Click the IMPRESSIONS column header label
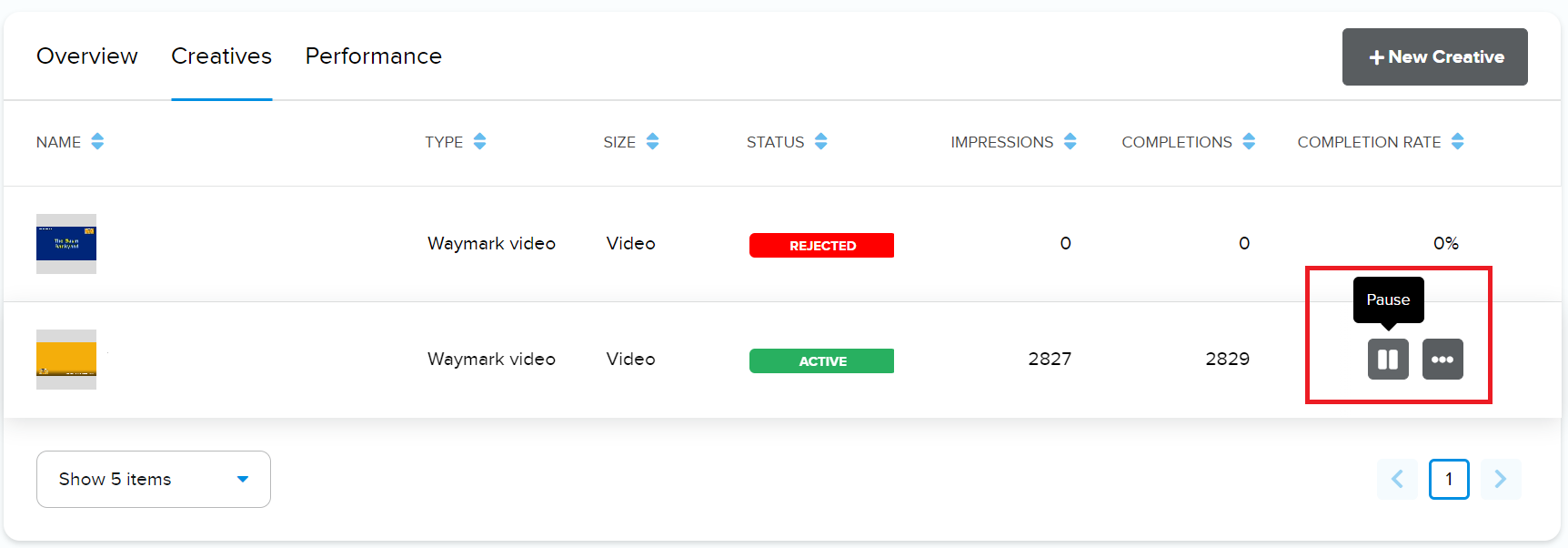This screenshot has width=1568, height=548. click(x=1002, y=142)
